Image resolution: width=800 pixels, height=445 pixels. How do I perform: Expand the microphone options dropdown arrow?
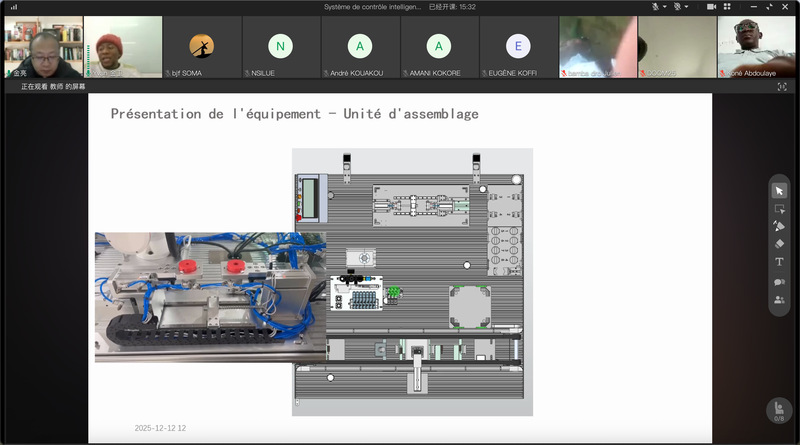[665, 7]
